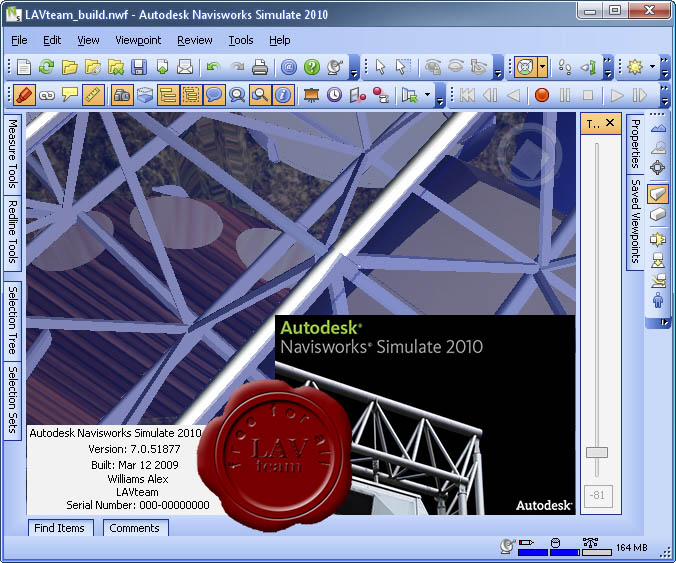Open the Edit menu
Screen dimensions: 676x563
coord(52,40)
